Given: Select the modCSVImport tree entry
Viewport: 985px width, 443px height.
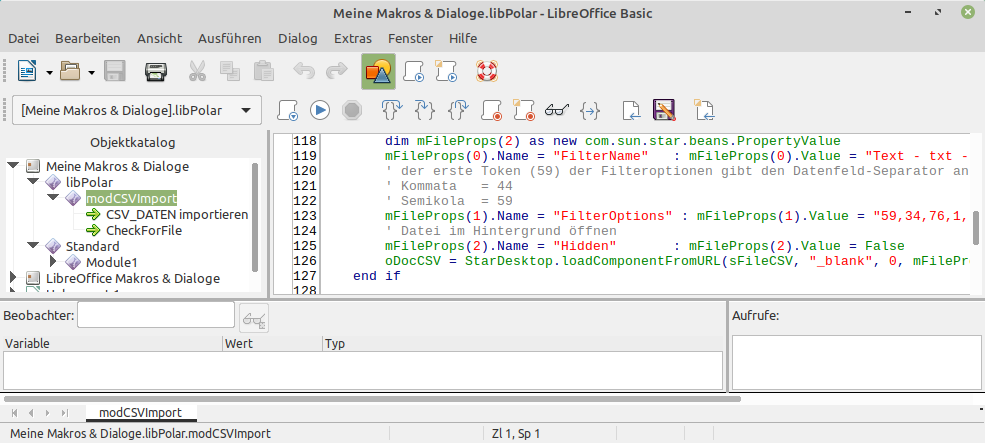Looking at the screenshot, I should click(131, 198).
